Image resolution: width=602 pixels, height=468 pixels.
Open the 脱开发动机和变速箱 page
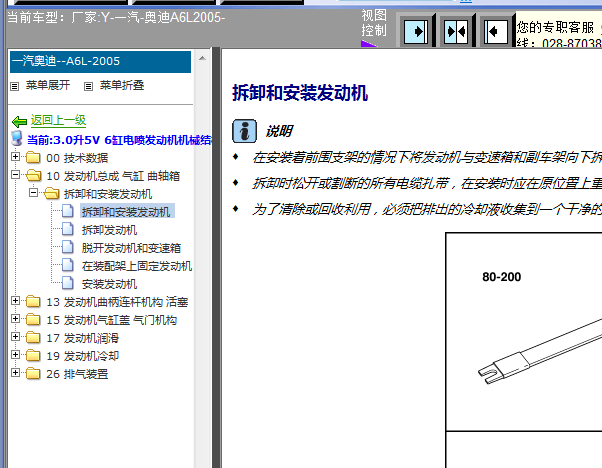pos(131,248)
